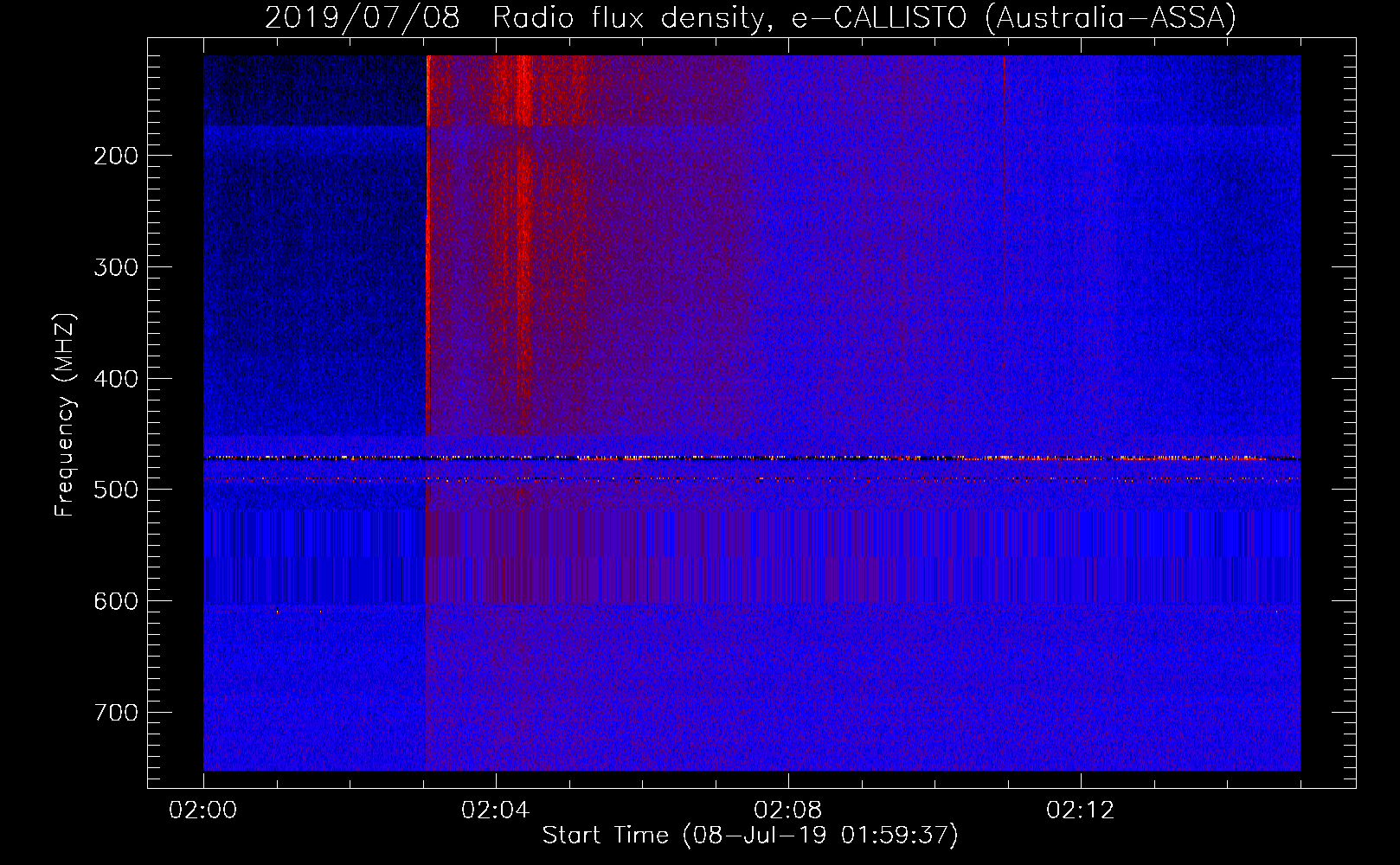Click the 02:00 time tick label
1400x865 pixels.
pyautogui.click(x=202, y=811)
